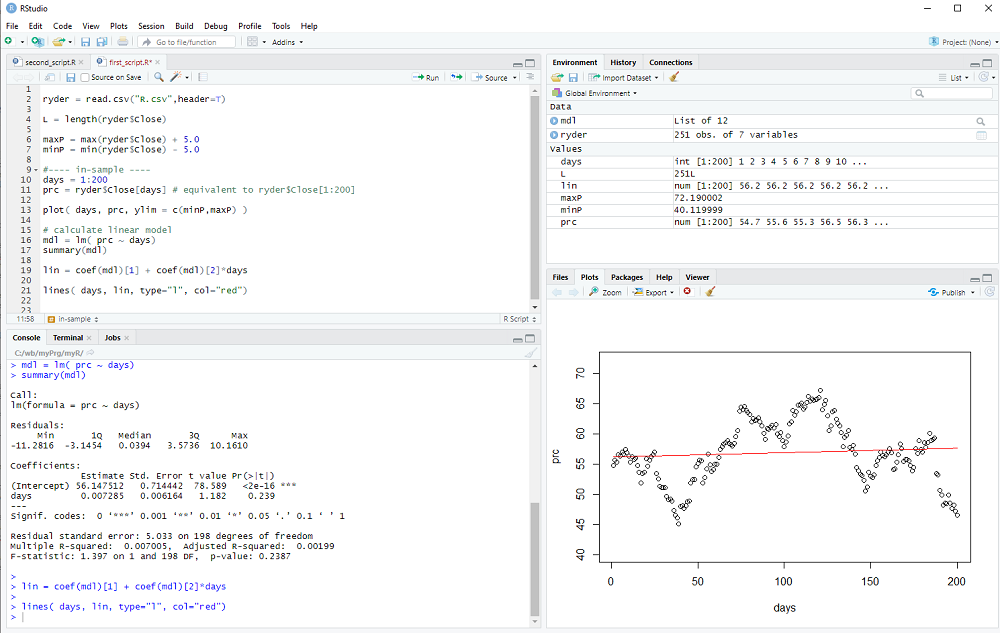Close the Jobs tab

point(126,338)
